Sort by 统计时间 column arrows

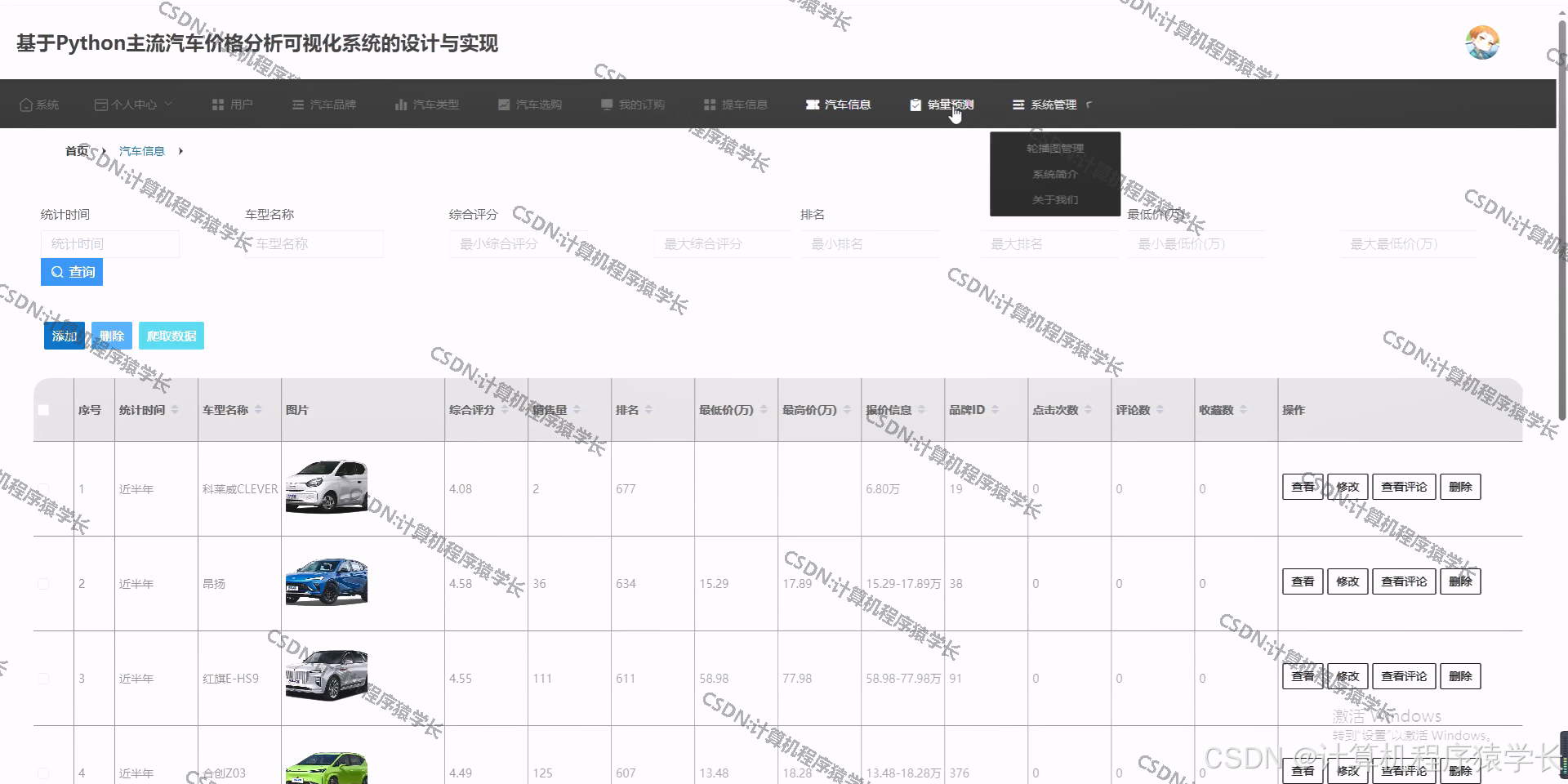(x=175, y=410)
